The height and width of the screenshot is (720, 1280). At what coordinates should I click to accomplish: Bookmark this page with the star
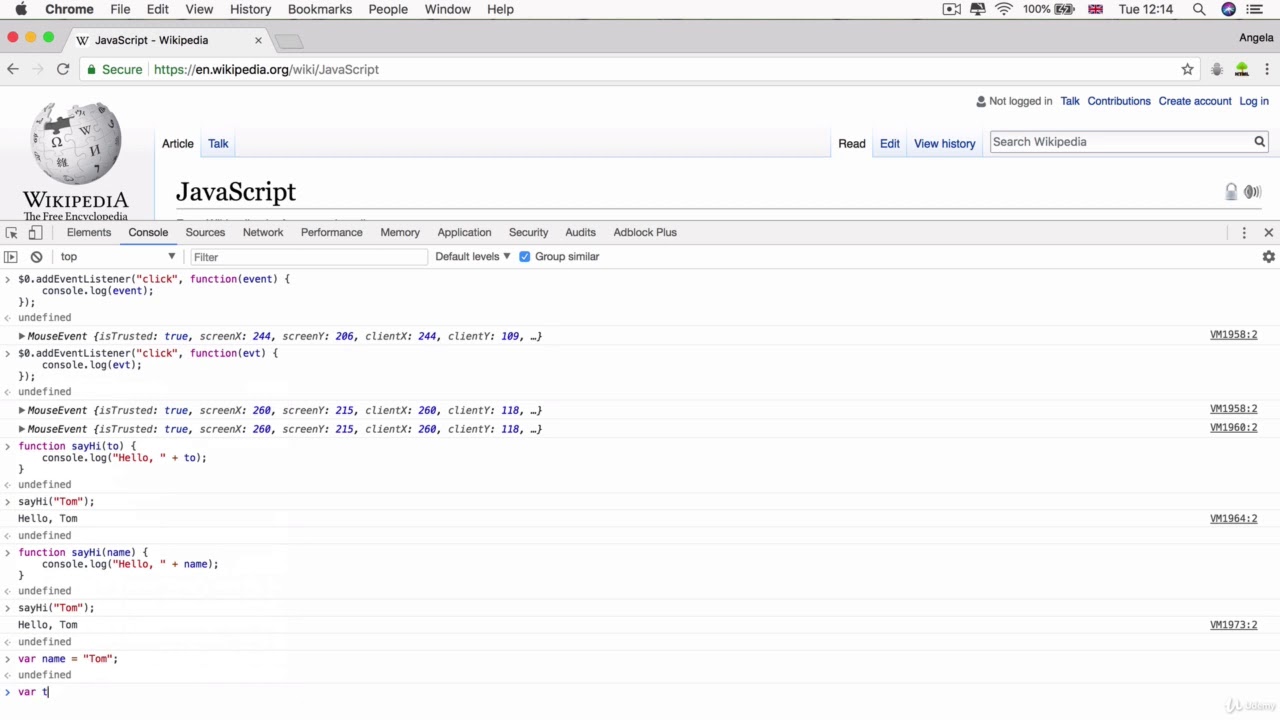tap(1187, 69)
